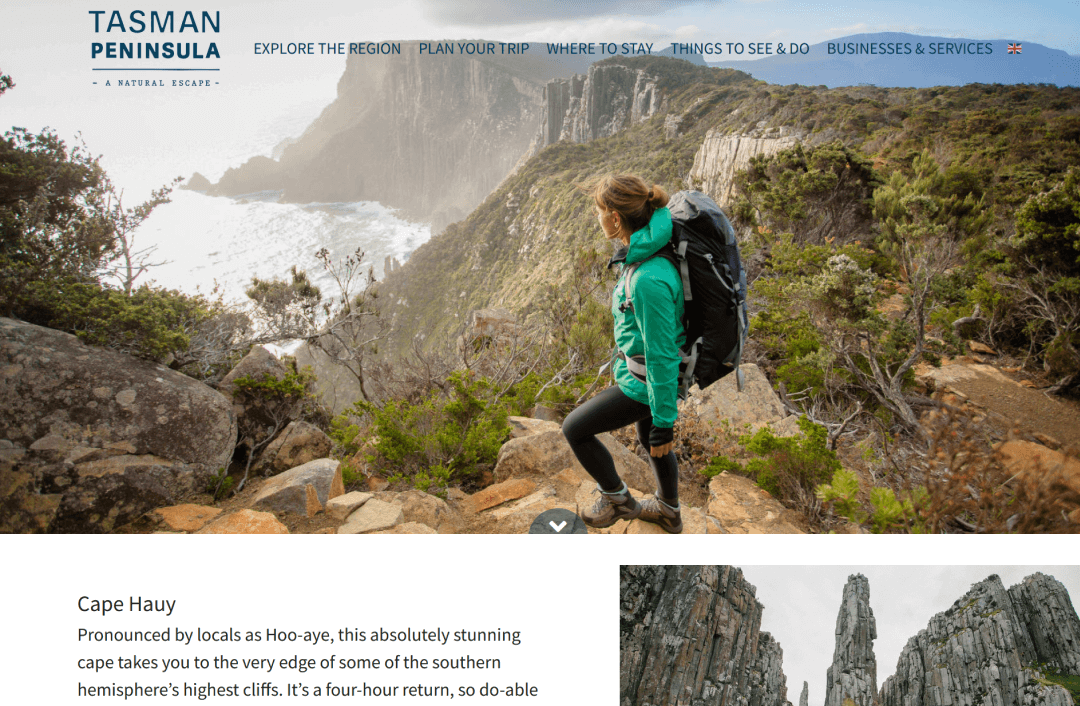Click the scroll-down chevron arrow
This screenshot has height=706, width=1080.
[x=558, y=524]
